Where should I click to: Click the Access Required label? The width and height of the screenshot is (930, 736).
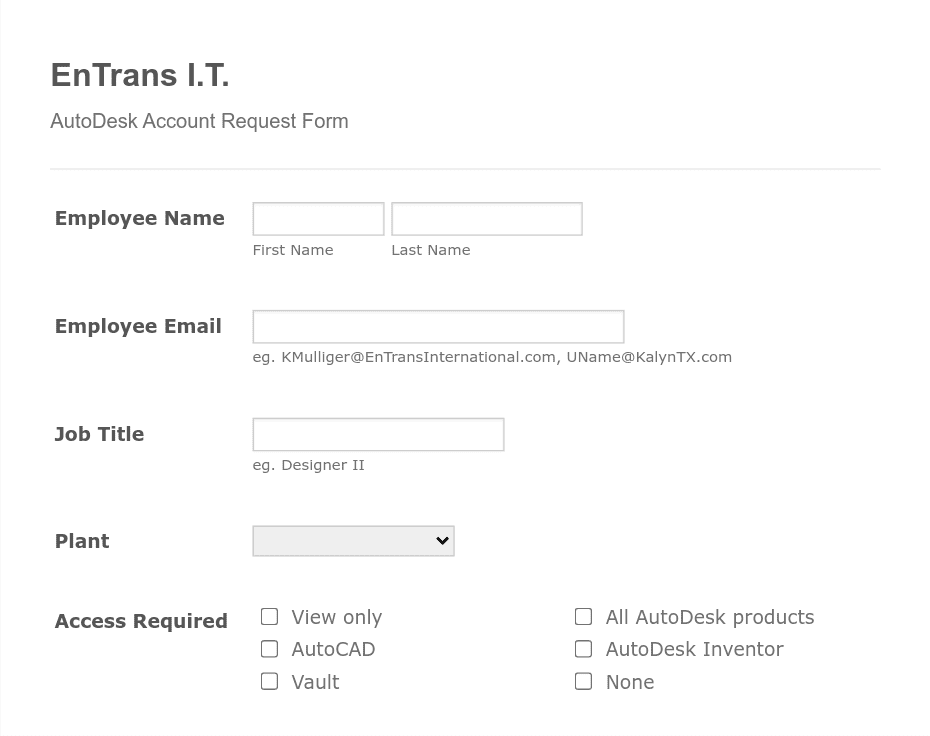coord(141,621)
